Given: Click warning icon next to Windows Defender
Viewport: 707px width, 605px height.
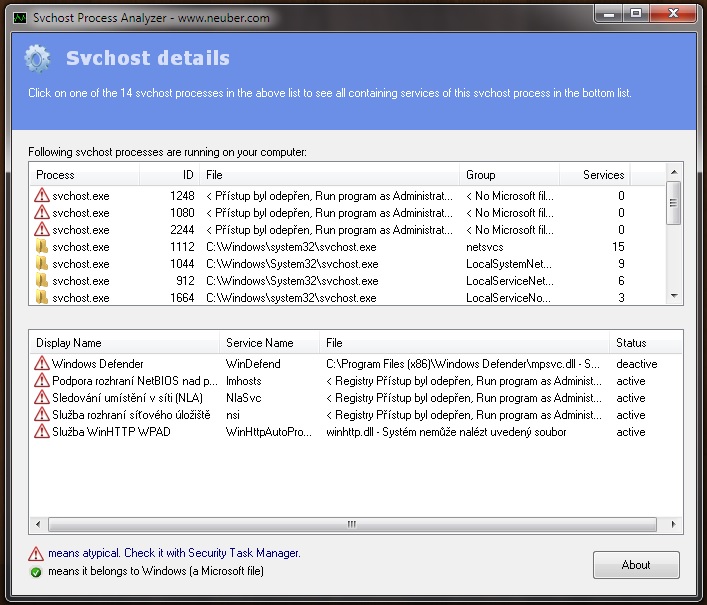Looking at the screenshot, I should [41, 364].
